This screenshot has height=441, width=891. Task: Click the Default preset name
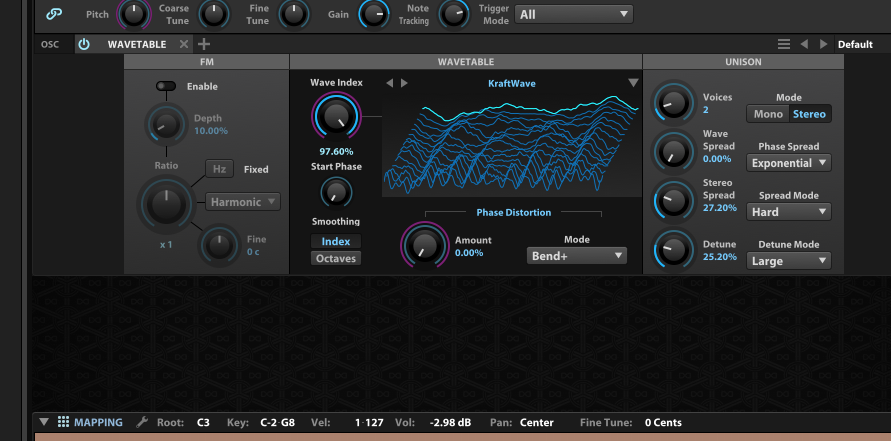pyautogui.click(x=855, y=44)
